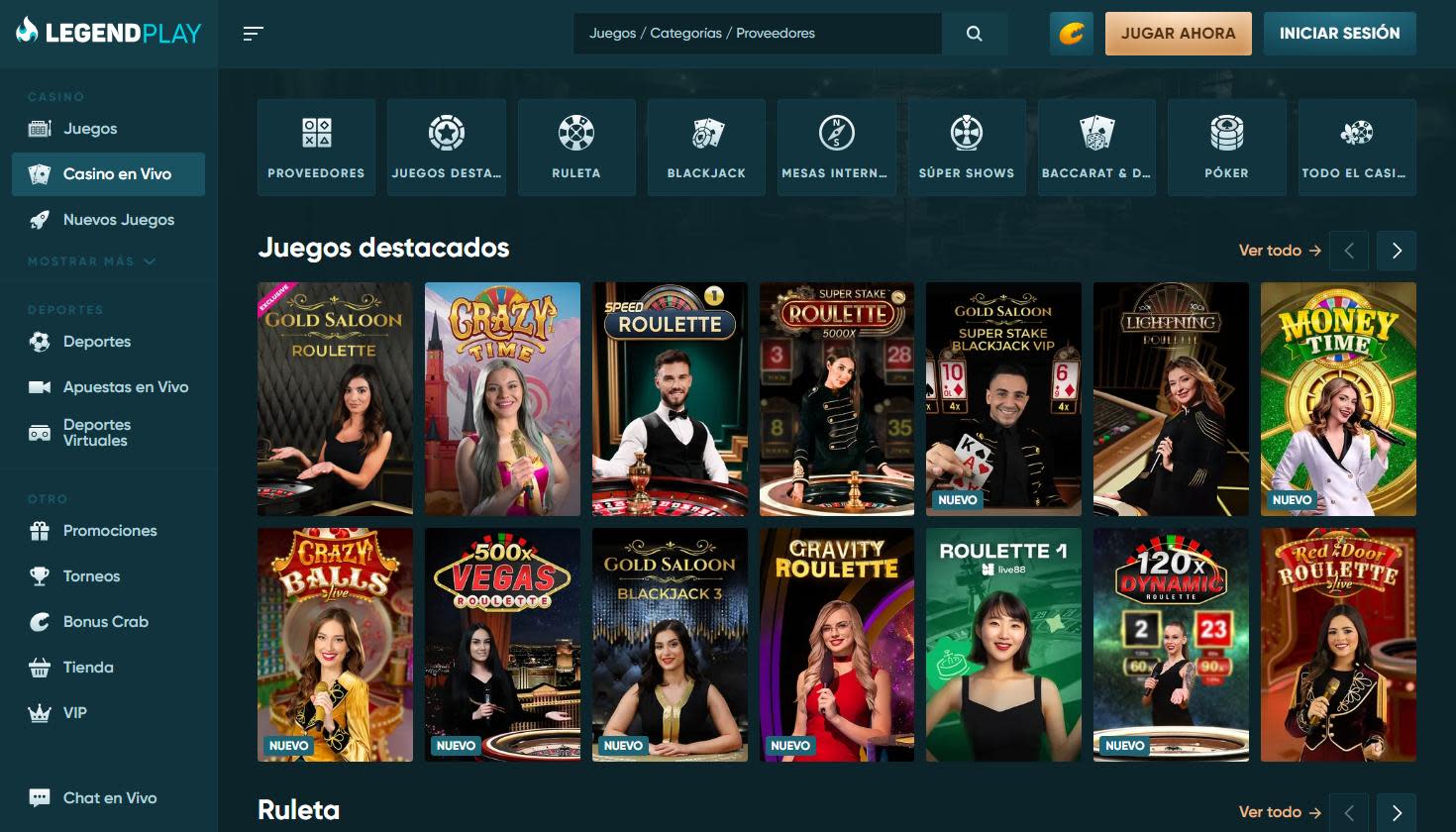Click the Deportes Virtuales gamepad icon

click(40, 433)
